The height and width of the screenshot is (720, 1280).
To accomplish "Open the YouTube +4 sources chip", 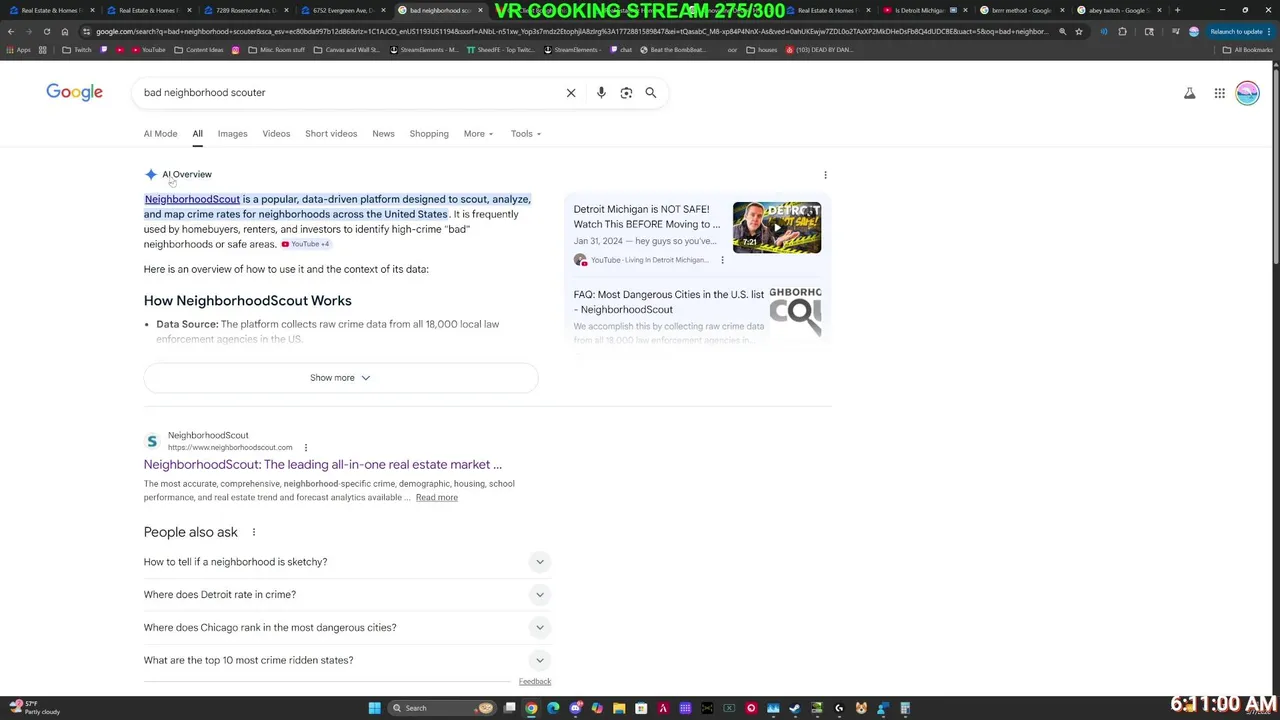I will (305, 244).
